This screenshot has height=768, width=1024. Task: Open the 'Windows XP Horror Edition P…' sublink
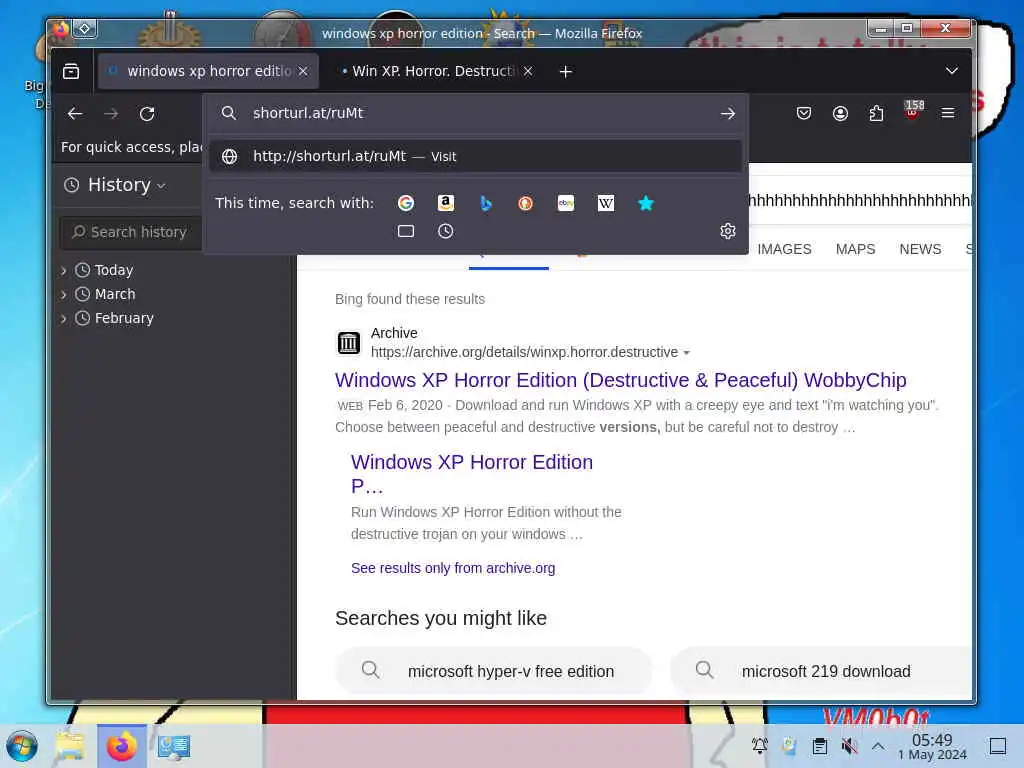pos(472,474)
